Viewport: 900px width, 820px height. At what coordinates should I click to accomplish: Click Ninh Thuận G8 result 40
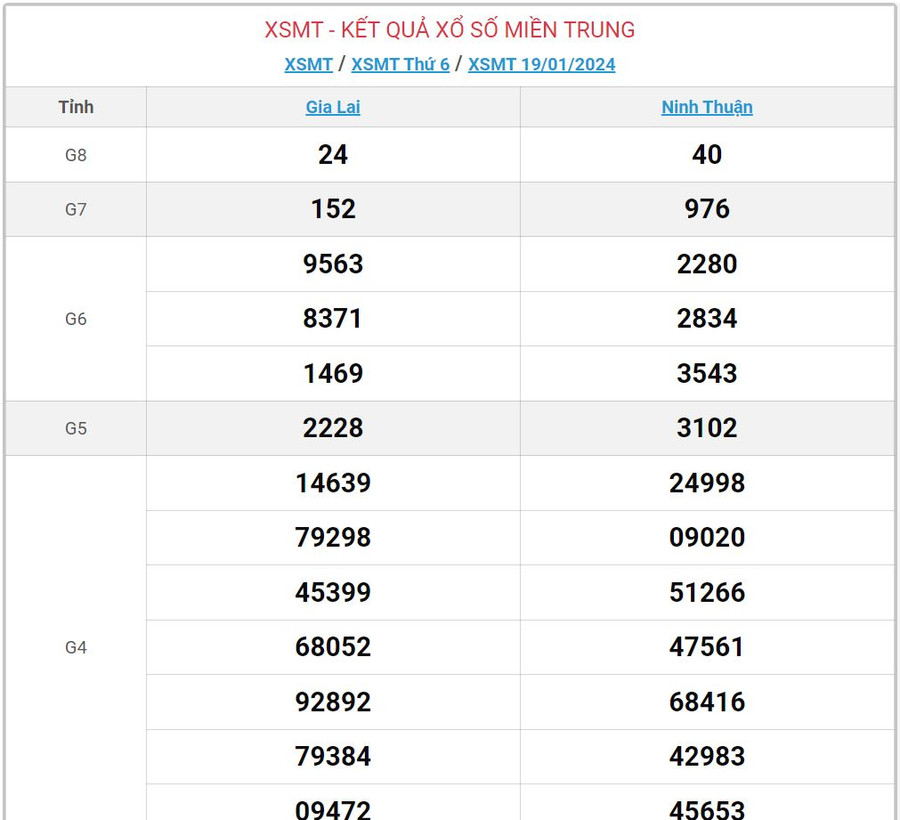[707, 155]
